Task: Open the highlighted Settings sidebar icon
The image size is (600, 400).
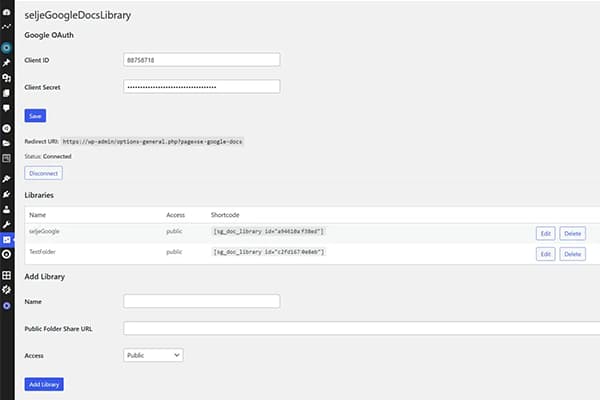Action: [6, 239]
